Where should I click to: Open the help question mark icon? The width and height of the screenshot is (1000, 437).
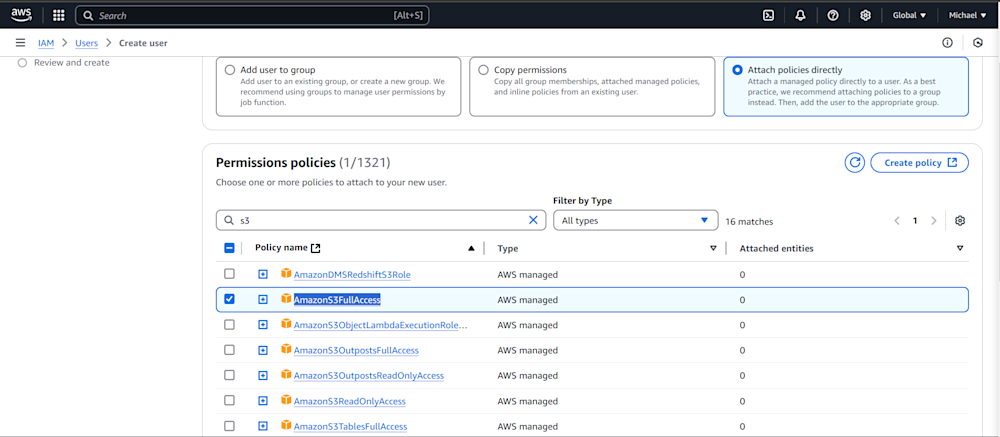[833, 15]
